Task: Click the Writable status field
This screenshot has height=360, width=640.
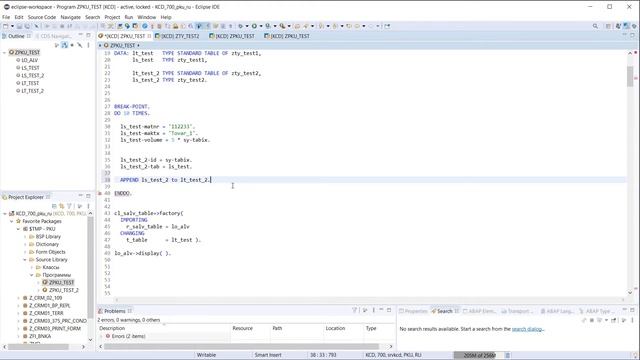Action: 206,355
